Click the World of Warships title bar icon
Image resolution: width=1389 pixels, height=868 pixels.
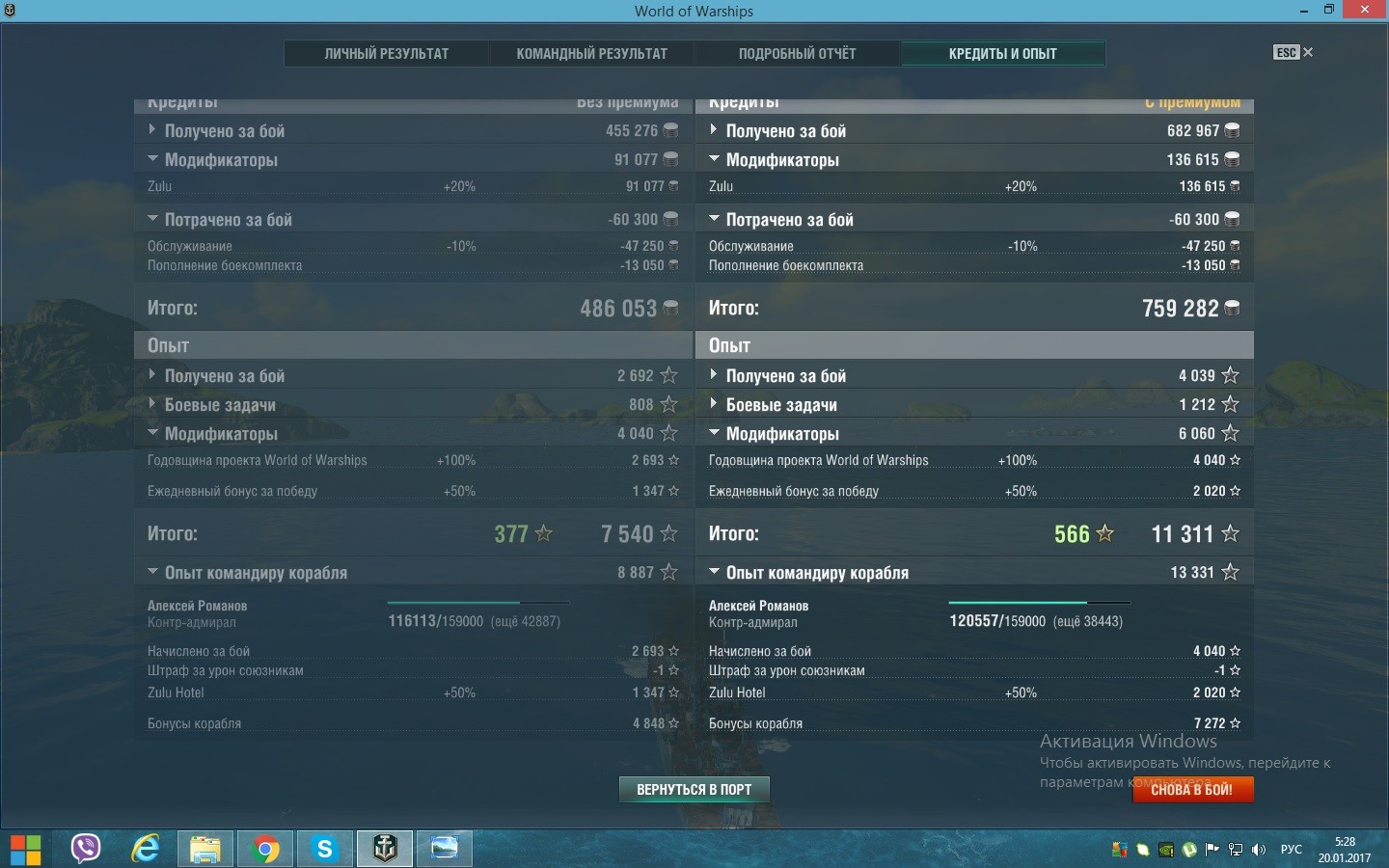(10, 11)
